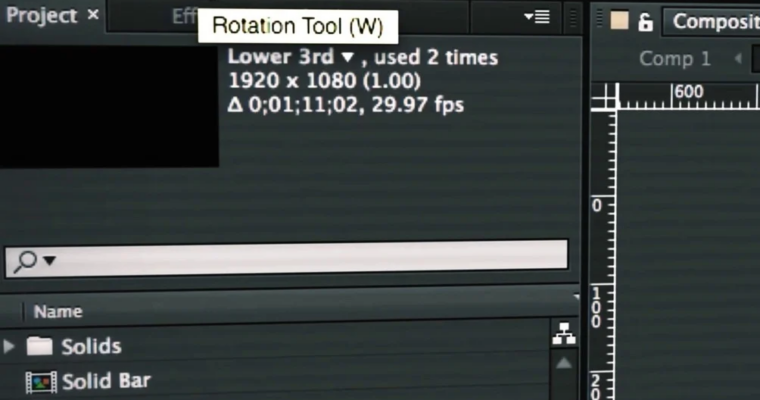The image size is (760, 400).
Task: Select the Solid Bar composition icon
Action: (x=41, y=382)
